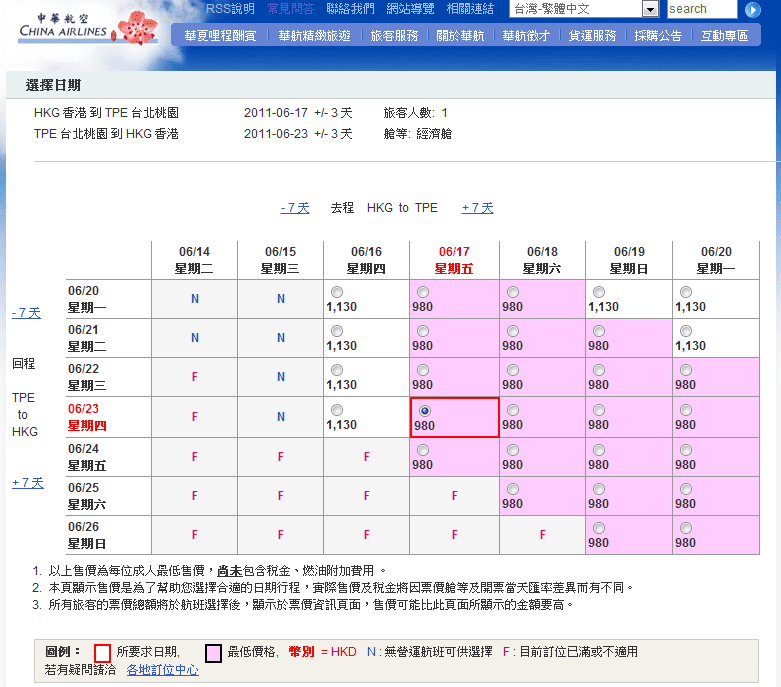The image size is (781, 687).
Task: Click the pink lowest price legend swatch
Action: point(213,652)
